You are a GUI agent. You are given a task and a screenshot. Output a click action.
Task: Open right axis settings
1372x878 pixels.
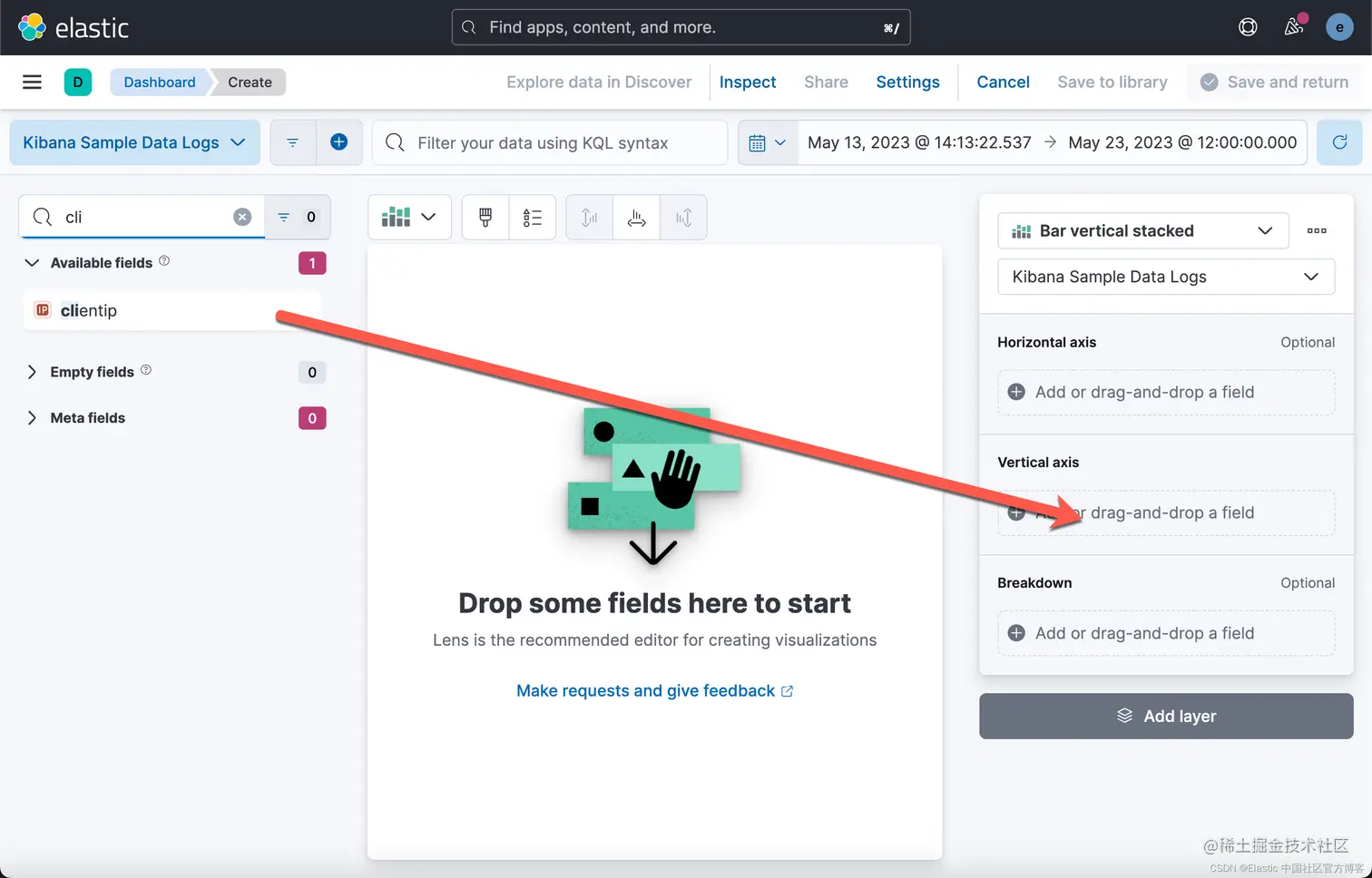[683, 218]
